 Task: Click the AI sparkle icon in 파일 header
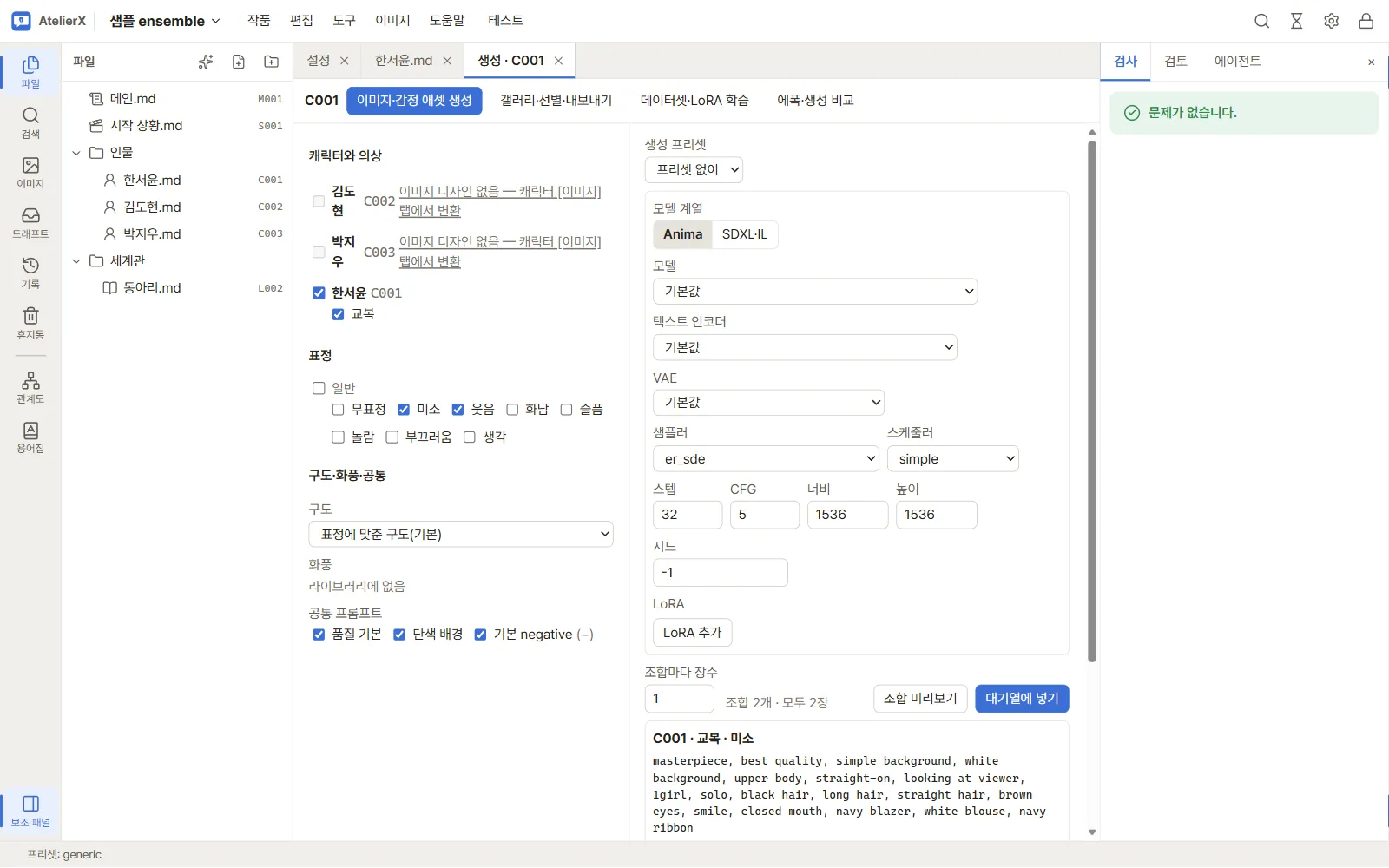206,62
